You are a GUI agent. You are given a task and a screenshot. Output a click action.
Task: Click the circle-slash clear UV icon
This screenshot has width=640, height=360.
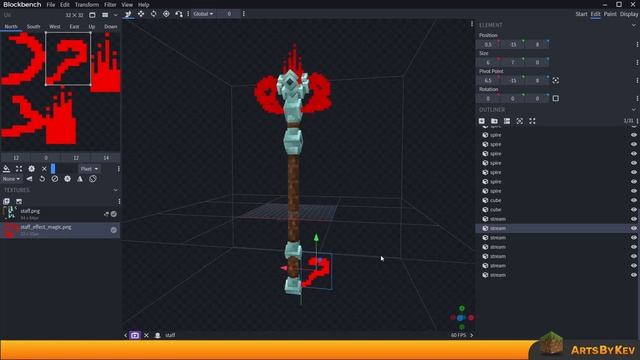(x=55, y=179)
